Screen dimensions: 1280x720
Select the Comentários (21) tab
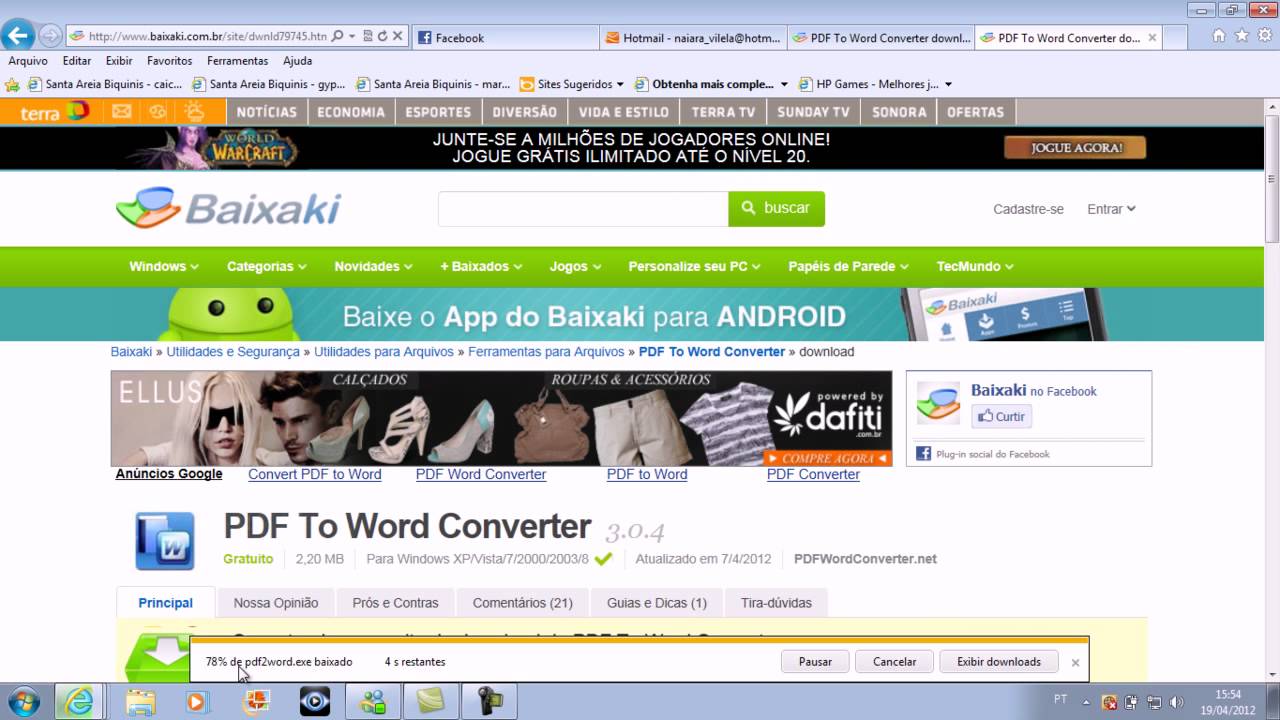[523, 603]
